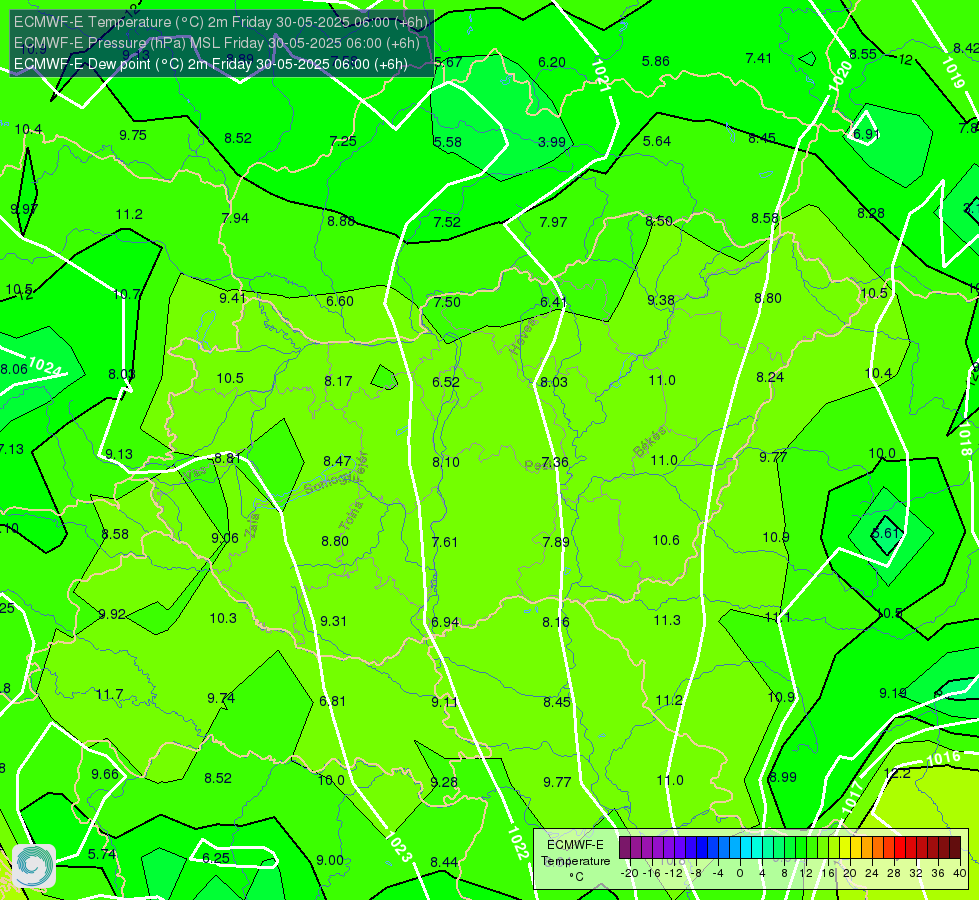Select the ECMWF-E Pressure MSL layer label
The image size is (979, 900).
click(x=217, y=43)
